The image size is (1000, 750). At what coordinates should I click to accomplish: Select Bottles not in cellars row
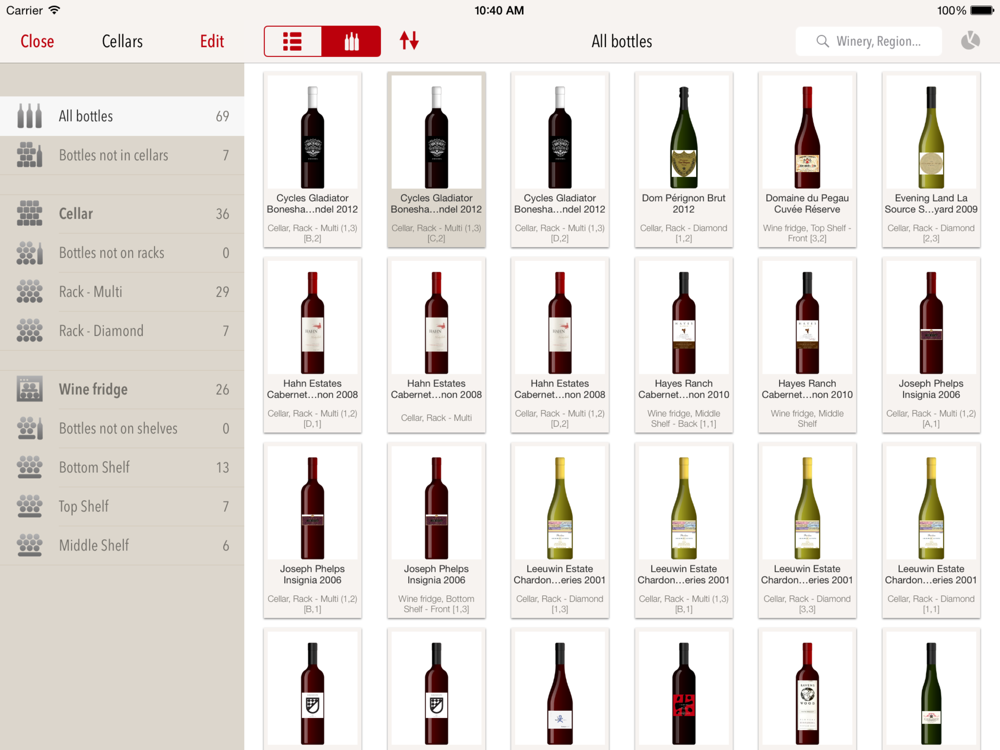pos(122,155)
